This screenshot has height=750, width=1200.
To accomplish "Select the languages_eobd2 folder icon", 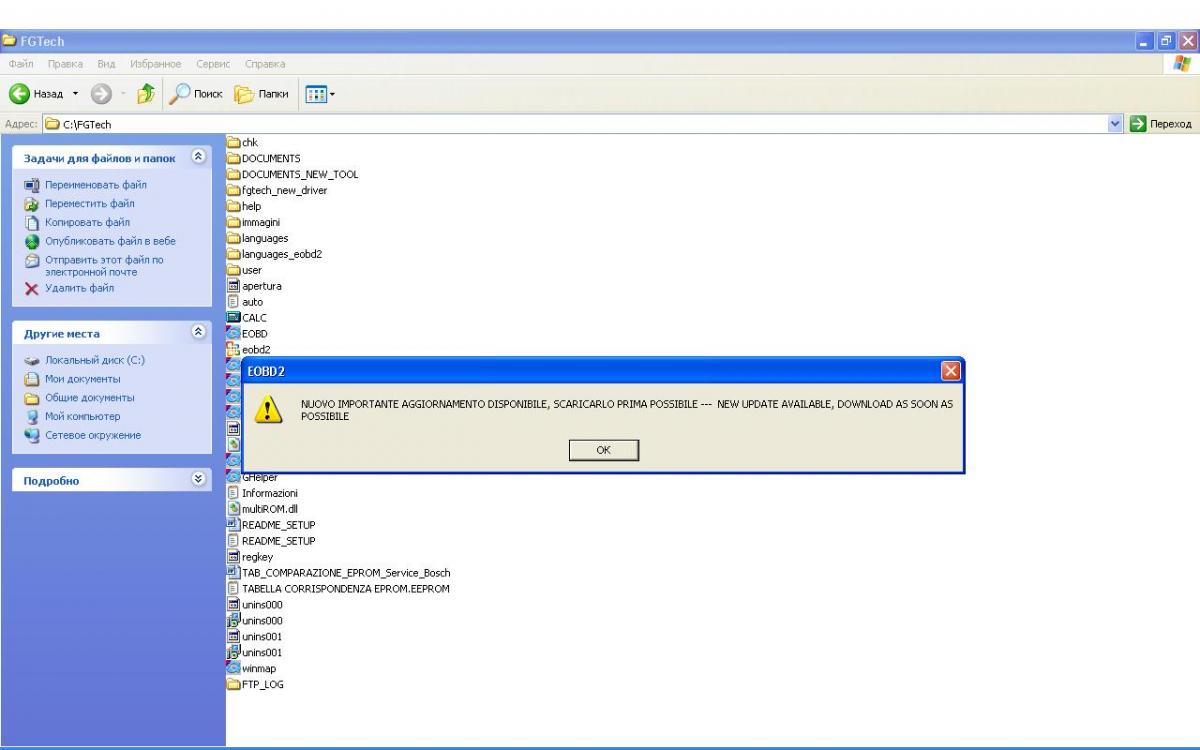I will pos(234,254).
